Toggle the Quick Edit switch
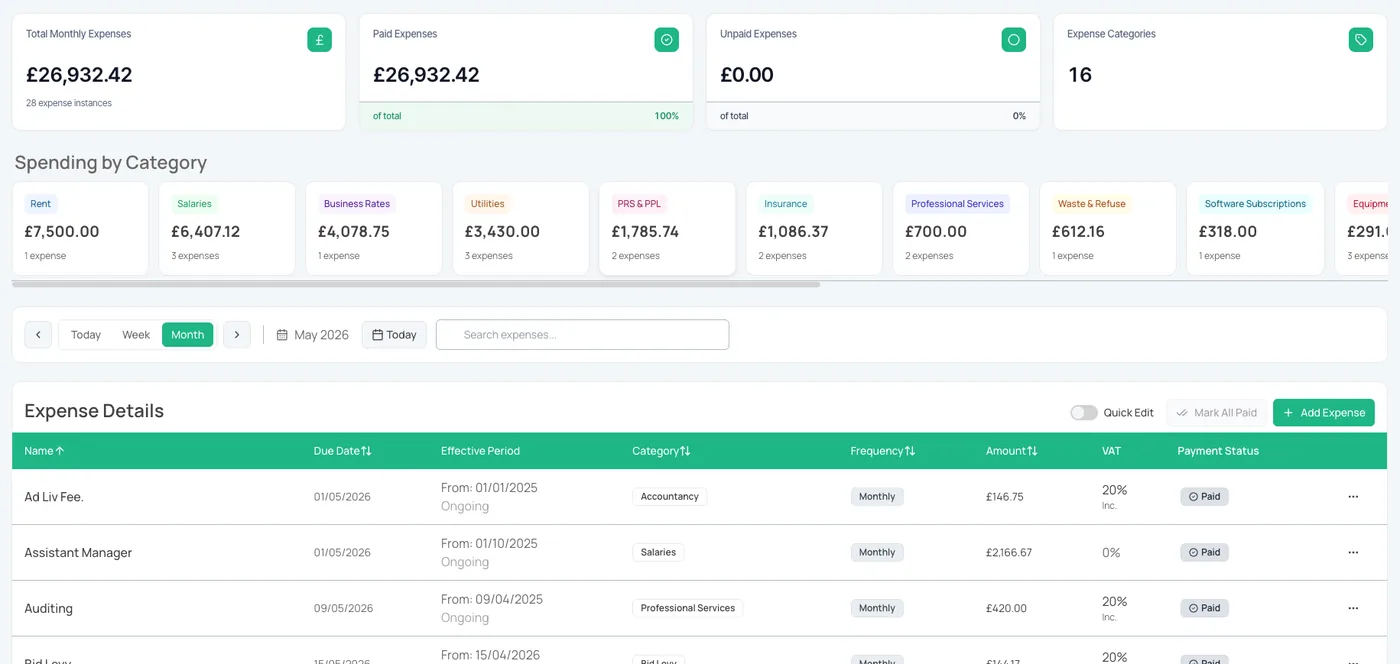1400x664 pixels. [1084, 413]
